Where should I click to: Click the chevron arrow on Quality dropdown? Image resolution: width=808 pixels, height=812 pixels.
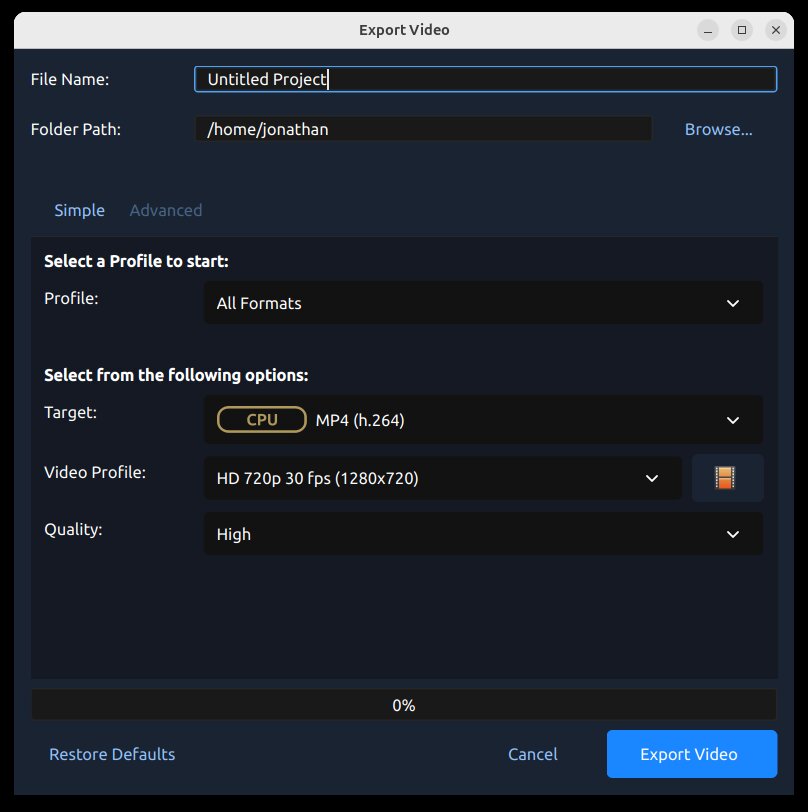pos(732,535)
